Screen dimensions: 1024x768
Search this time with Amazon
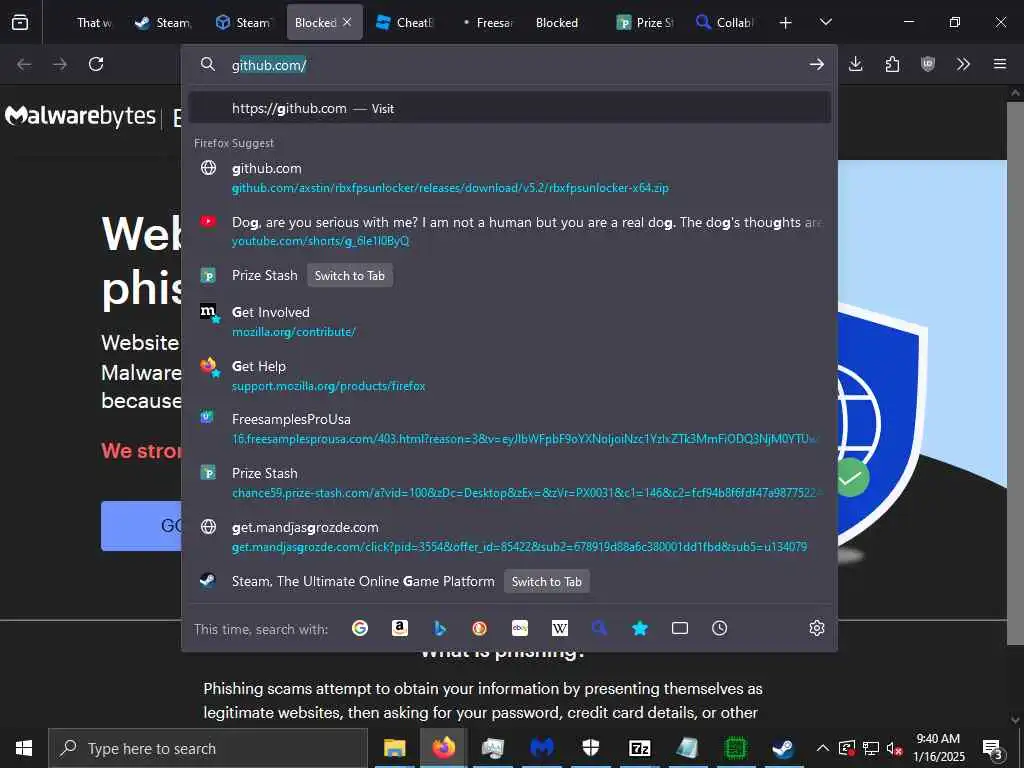pyautogui.click(x=400, y=628)
